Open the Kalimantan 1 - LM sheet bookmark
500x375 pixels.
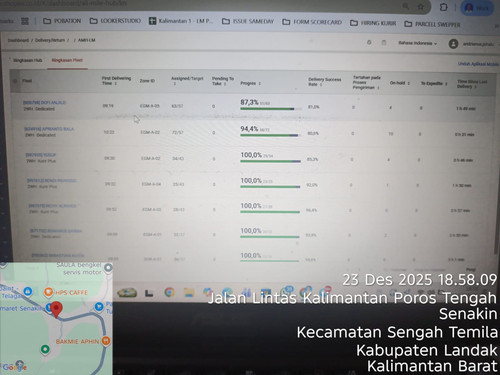tap(181, 21)
